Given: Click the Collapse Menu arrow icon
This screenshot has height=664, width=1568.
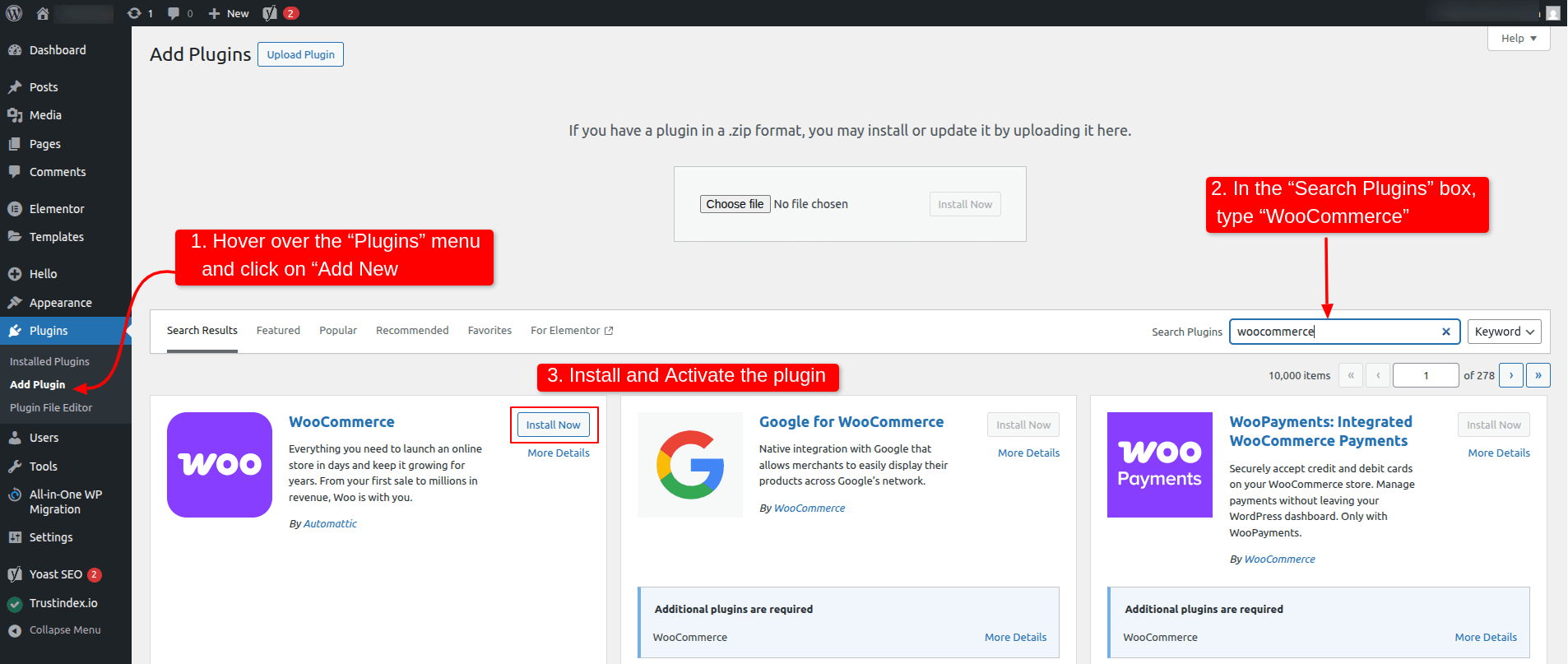Looking at the screenshot, I should click(15, 630).
